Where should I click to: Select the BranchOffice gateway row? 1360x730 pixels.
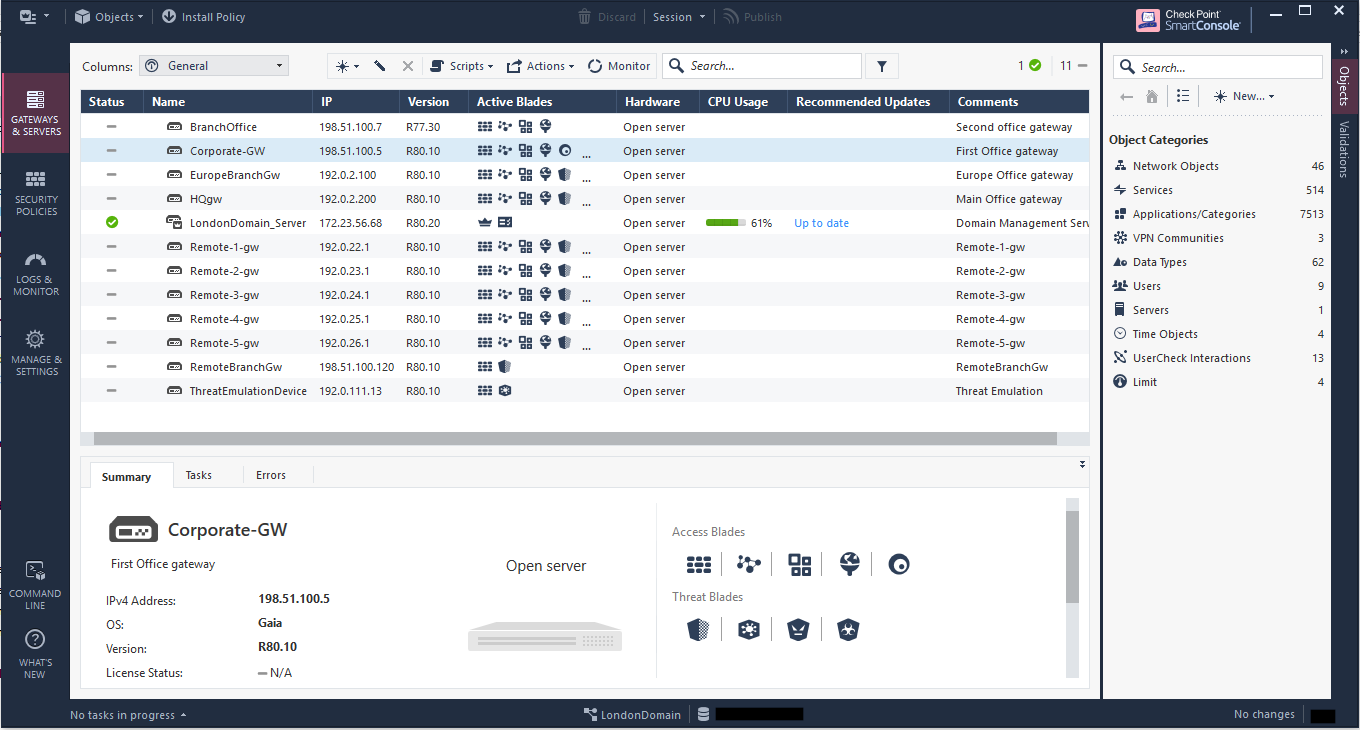click(585, 127)
